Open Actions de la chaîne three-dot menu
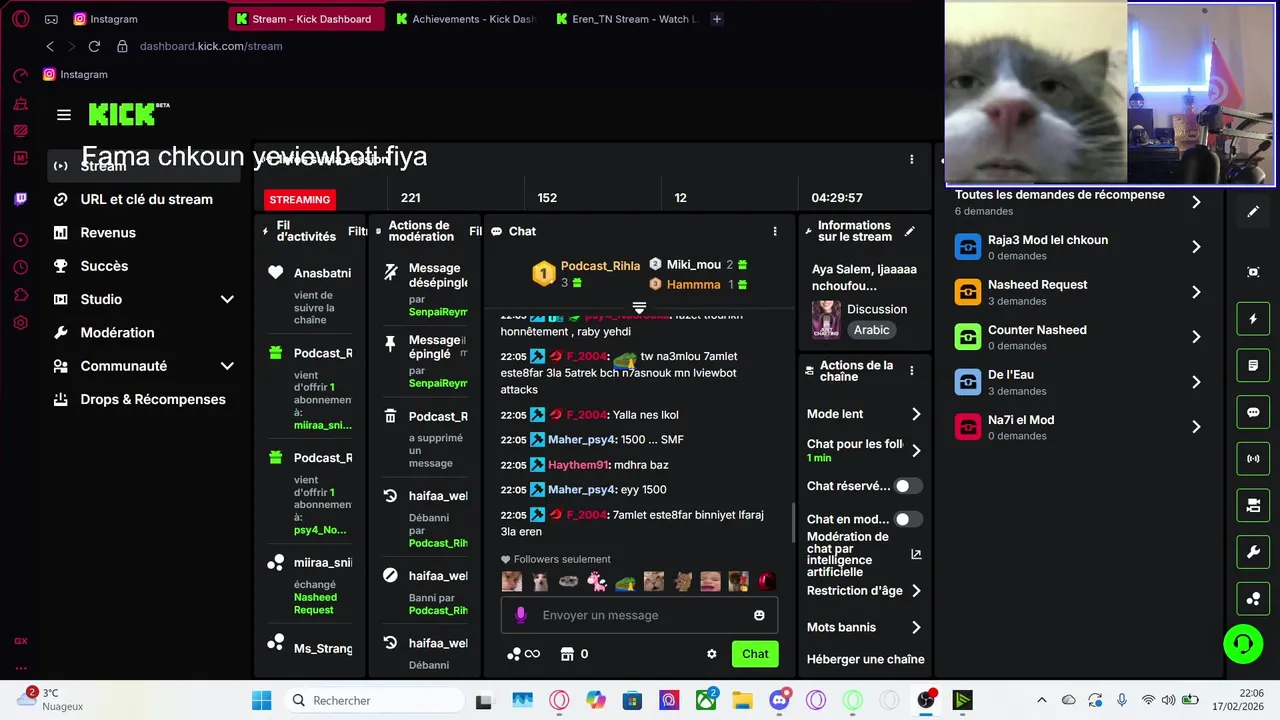Image resolution: width=1280 pixels, height=720 pixels. point(911,371)
